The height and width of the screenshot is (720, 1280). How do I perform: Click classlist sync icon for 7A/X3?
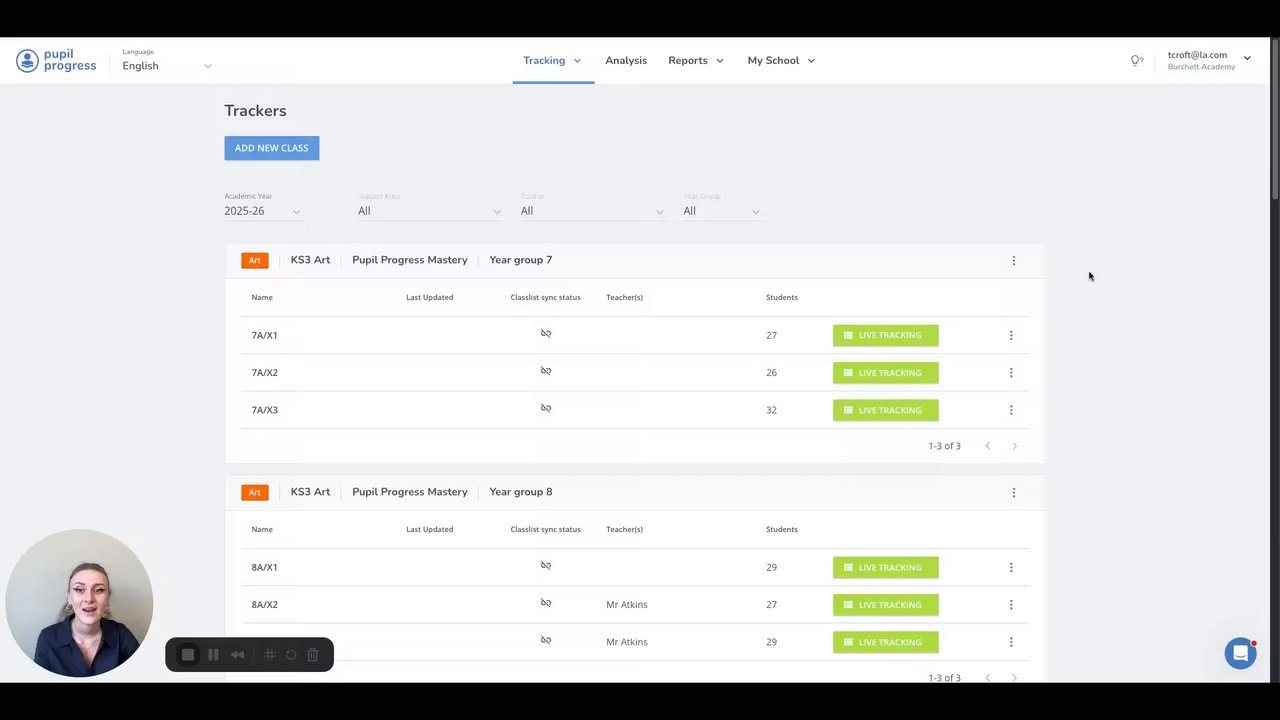pyautogui.click(x=546, y=407)
